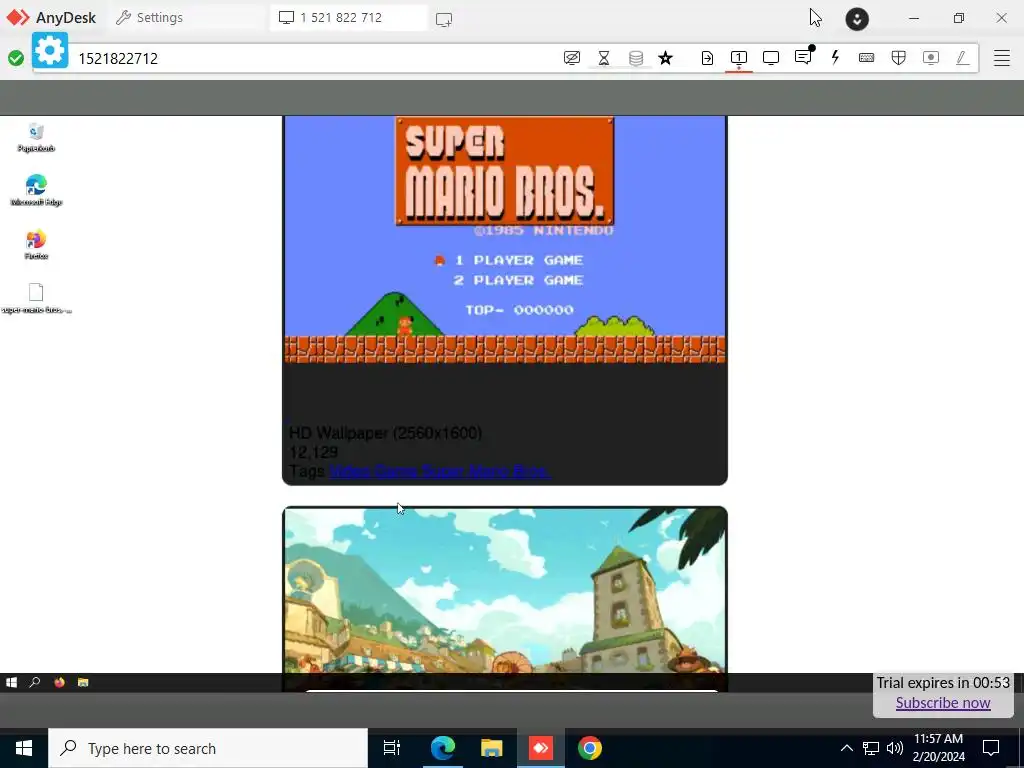Viewport: 1024px width, 768px height.
Task: Open file transfer arrow-document icon
Action: click(x=707, y=58)
